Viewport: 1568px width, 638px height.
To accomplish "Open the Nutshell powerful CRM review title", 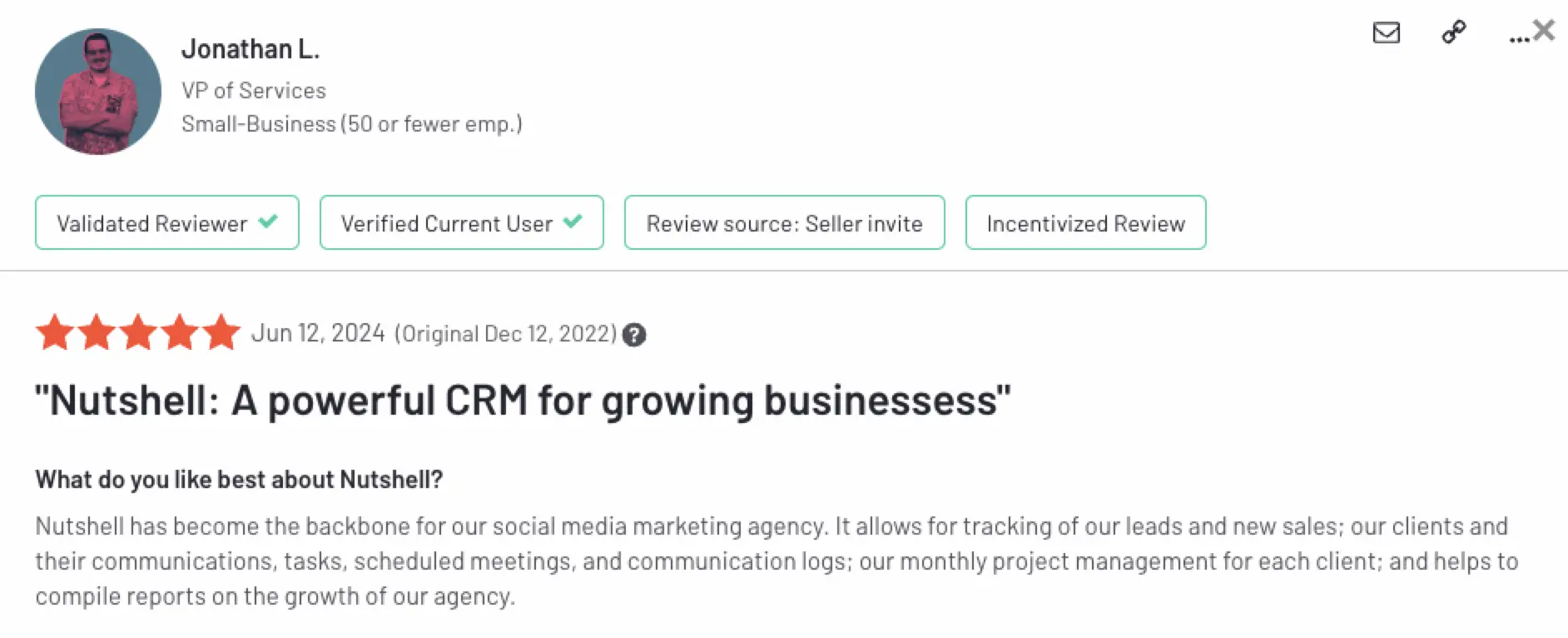I will tap(522, 401).
